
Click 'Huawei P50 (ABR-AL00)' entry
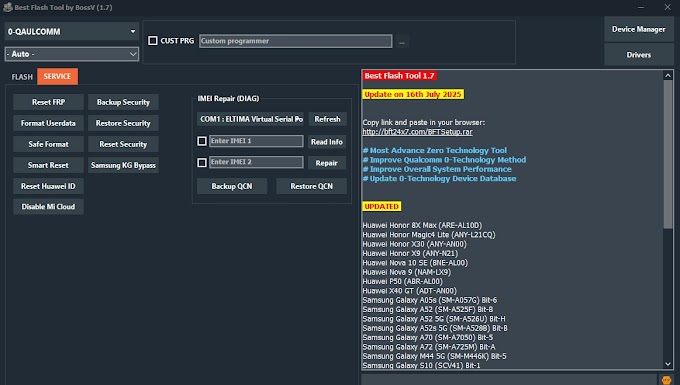pyautogui.click(x=402, y=281)
